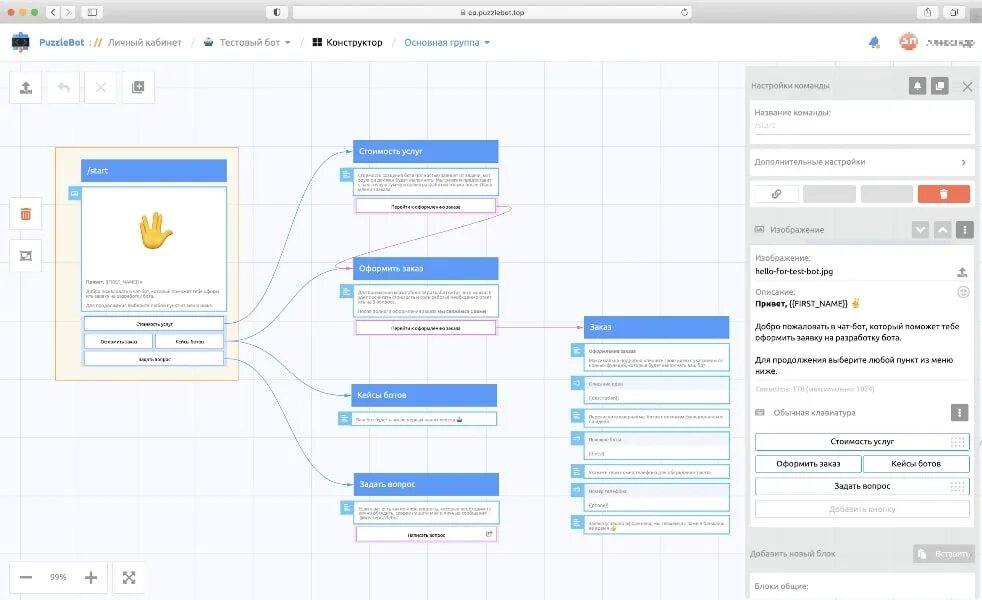Click the Safari address bar co.puzzlebot.top
Viewport: 982px width, 600px height.
pyautogui.click(x=492, y=12)
